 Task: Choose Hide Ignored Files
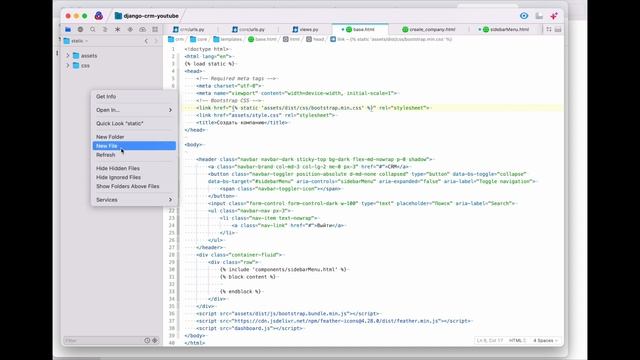pos(134,177)
